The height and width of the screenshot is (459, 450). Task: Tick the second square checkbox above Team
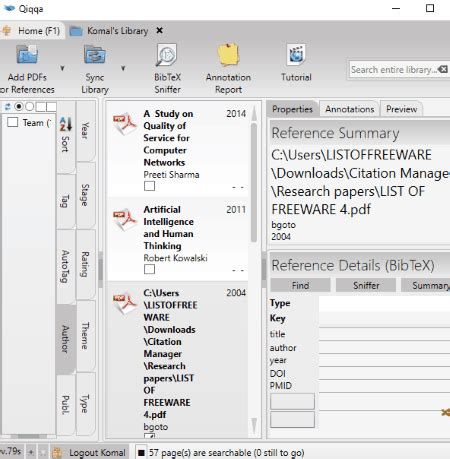coord(51,107)
